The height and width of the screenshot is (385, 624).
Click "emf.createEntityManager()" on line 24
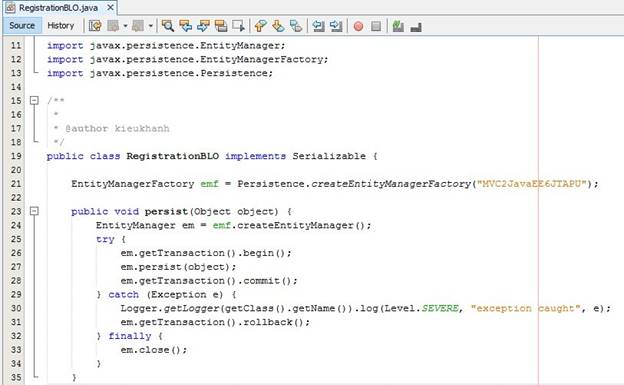[x=292, y=226]
